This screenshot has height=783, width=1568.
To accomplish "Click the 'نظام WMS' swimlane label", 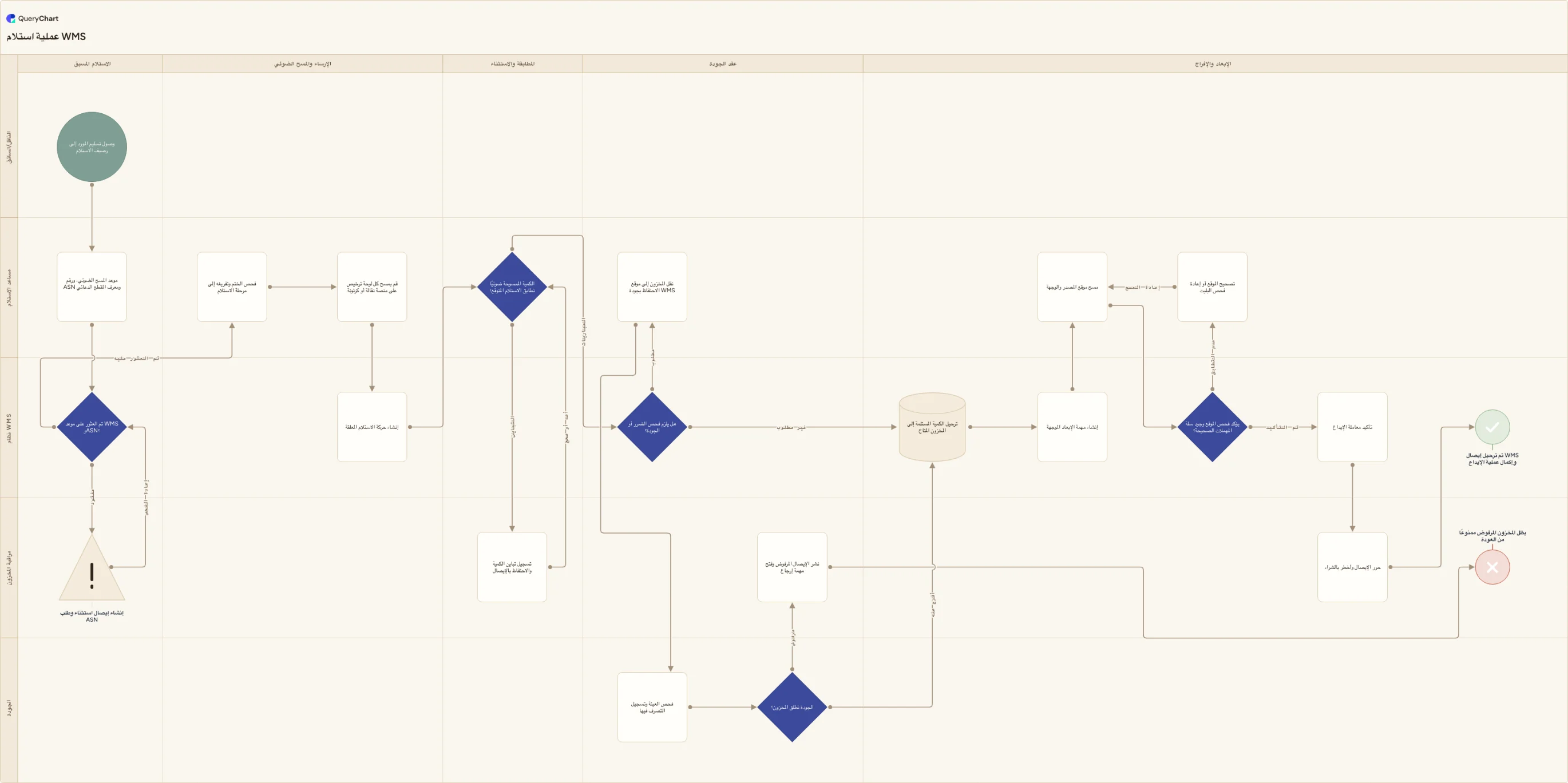I will click(x=9, y=428).
